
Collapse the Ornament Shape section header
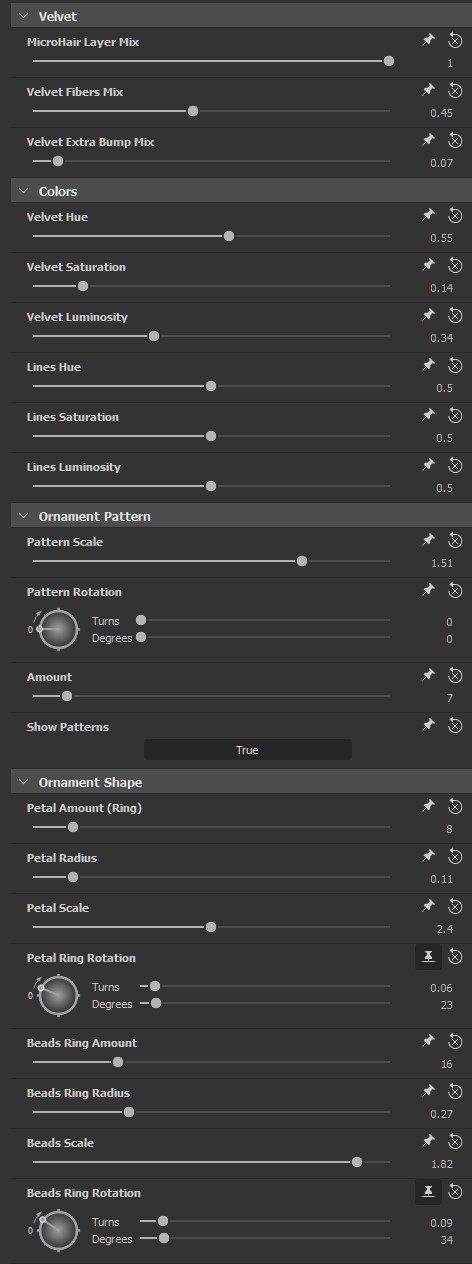click(x=23, y=782)
